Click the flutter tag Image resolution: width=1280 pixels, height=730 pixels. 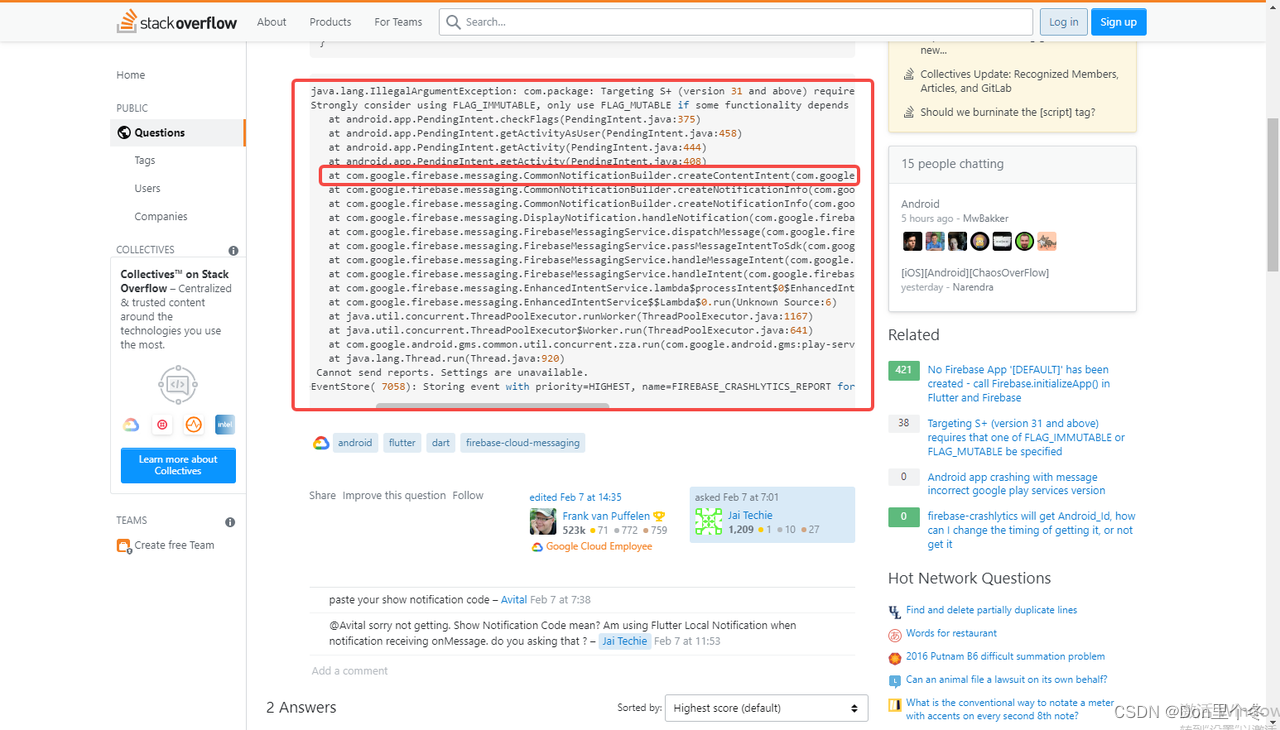click(x=402, y=443)
